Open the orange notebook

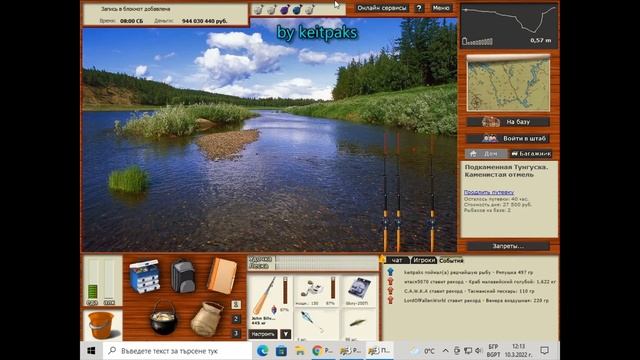pos(222,276)
